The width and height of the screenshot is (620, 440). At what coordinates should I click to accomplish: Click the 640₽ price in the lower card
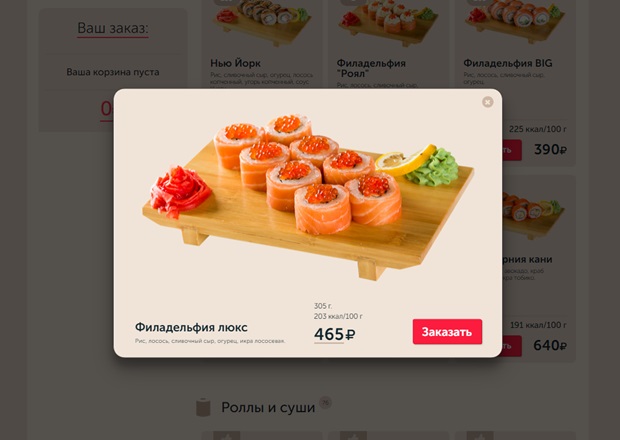550,345
